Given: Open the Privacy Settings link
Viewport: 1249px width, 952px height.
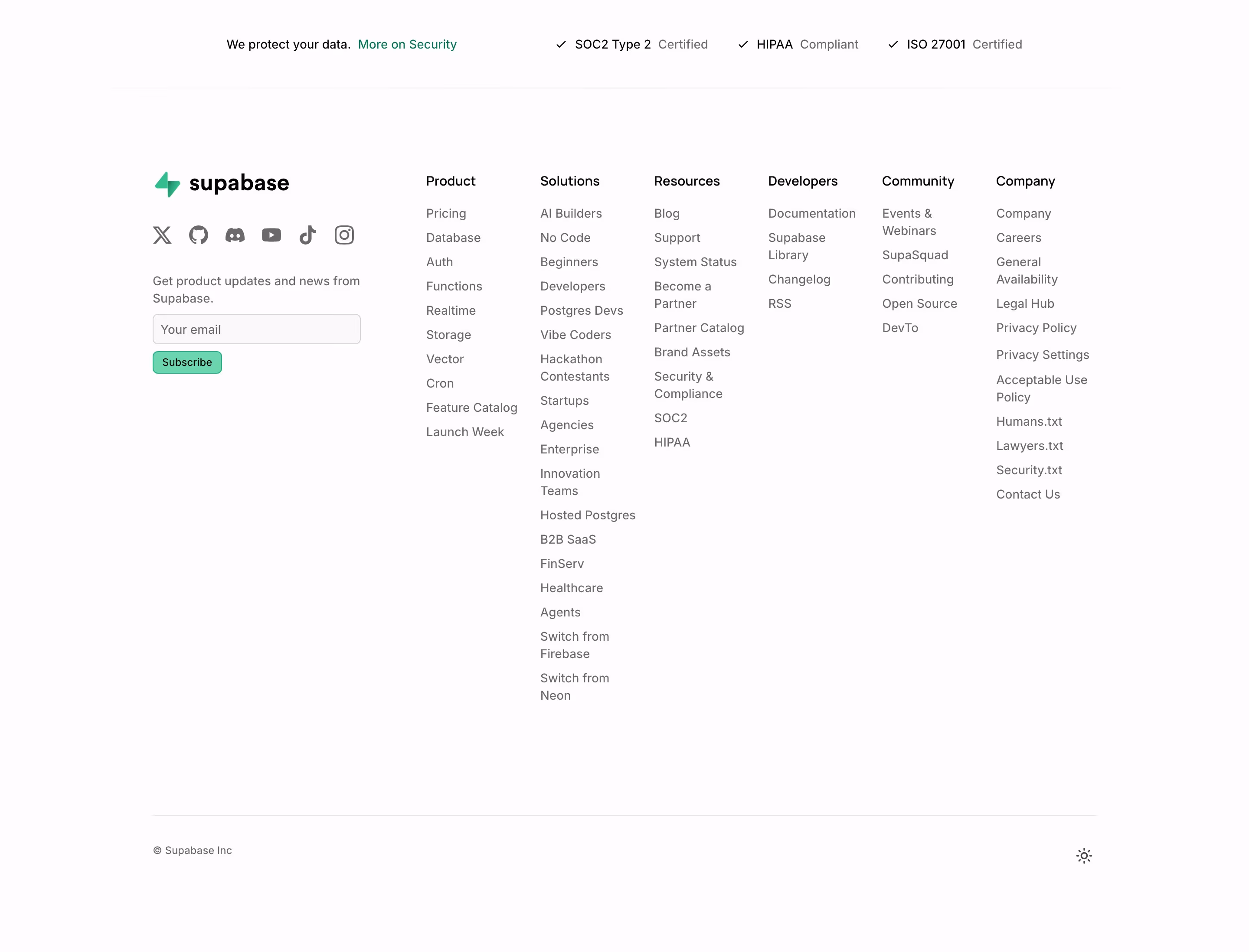Looking at the screenshot, I should 1043,355.
